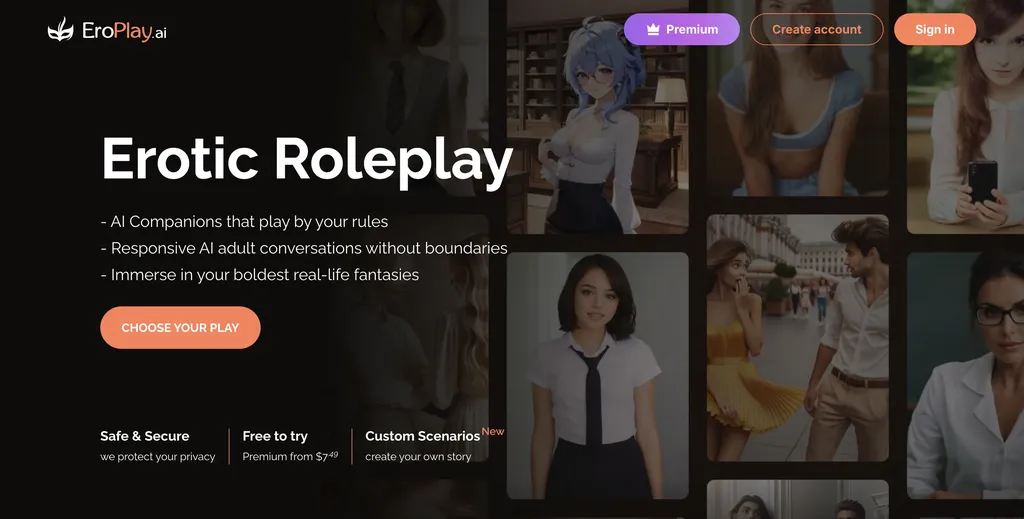
Task: Click the New badge beside Custom Scenarios
Action: click(x=493, y=432)
